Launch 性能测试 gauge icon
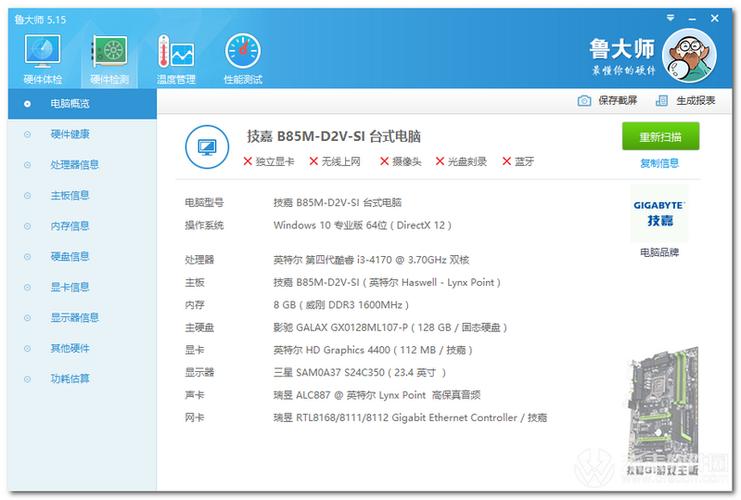The height and width of the screenshot is (500, 741). pyautogui.click(x=243, y=51)
